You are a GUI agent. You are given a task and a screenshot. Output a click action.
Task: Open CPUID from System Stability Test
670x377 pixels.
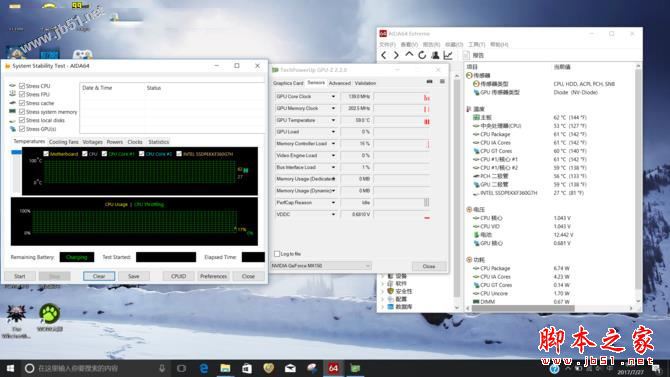click(x=179, y=277)
